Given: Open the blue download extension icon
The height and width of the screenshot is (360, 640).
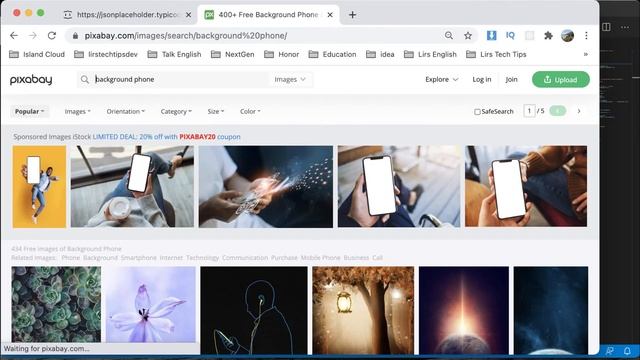Looking at the screenshot, I should coord(491,36).
